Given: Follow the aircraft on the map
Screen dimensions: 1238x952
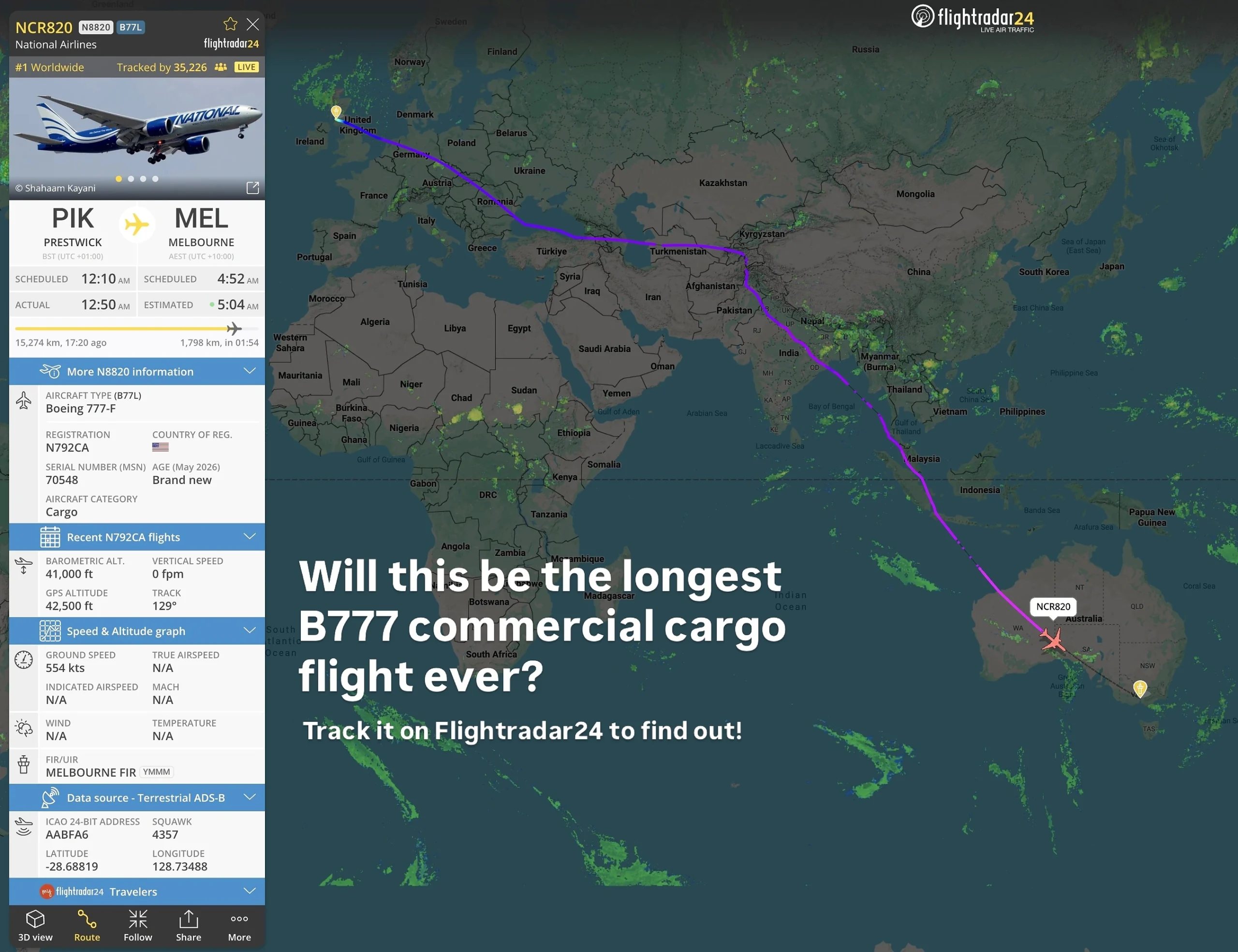Looking at the screenshot, I should [x=138, y=926].
